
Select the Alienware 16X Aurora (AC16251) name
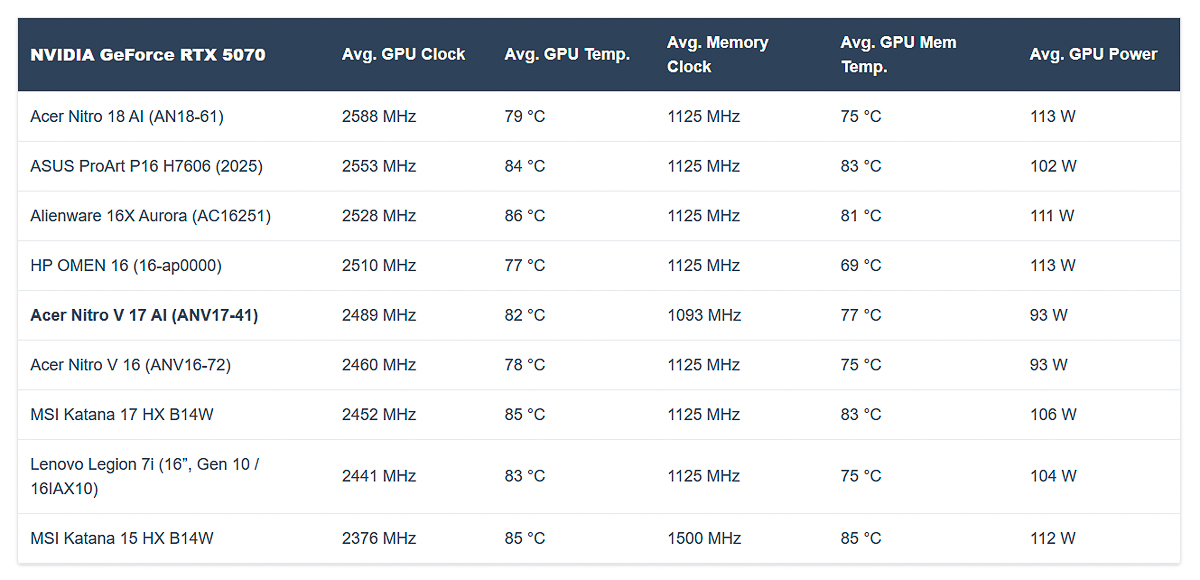coord(150,216)
